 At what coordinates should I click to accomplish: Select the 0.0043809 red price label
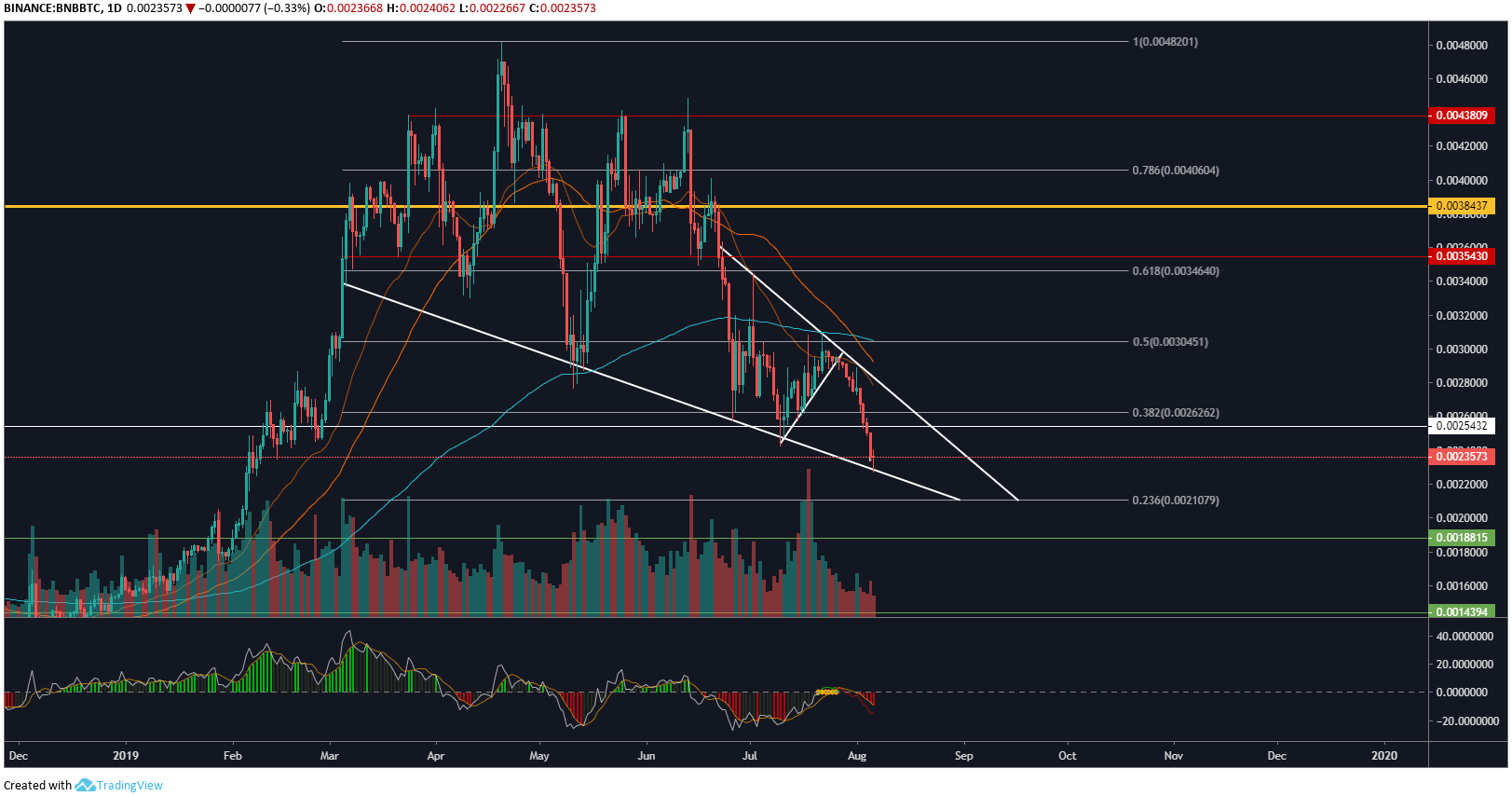tap(1461, 116)
